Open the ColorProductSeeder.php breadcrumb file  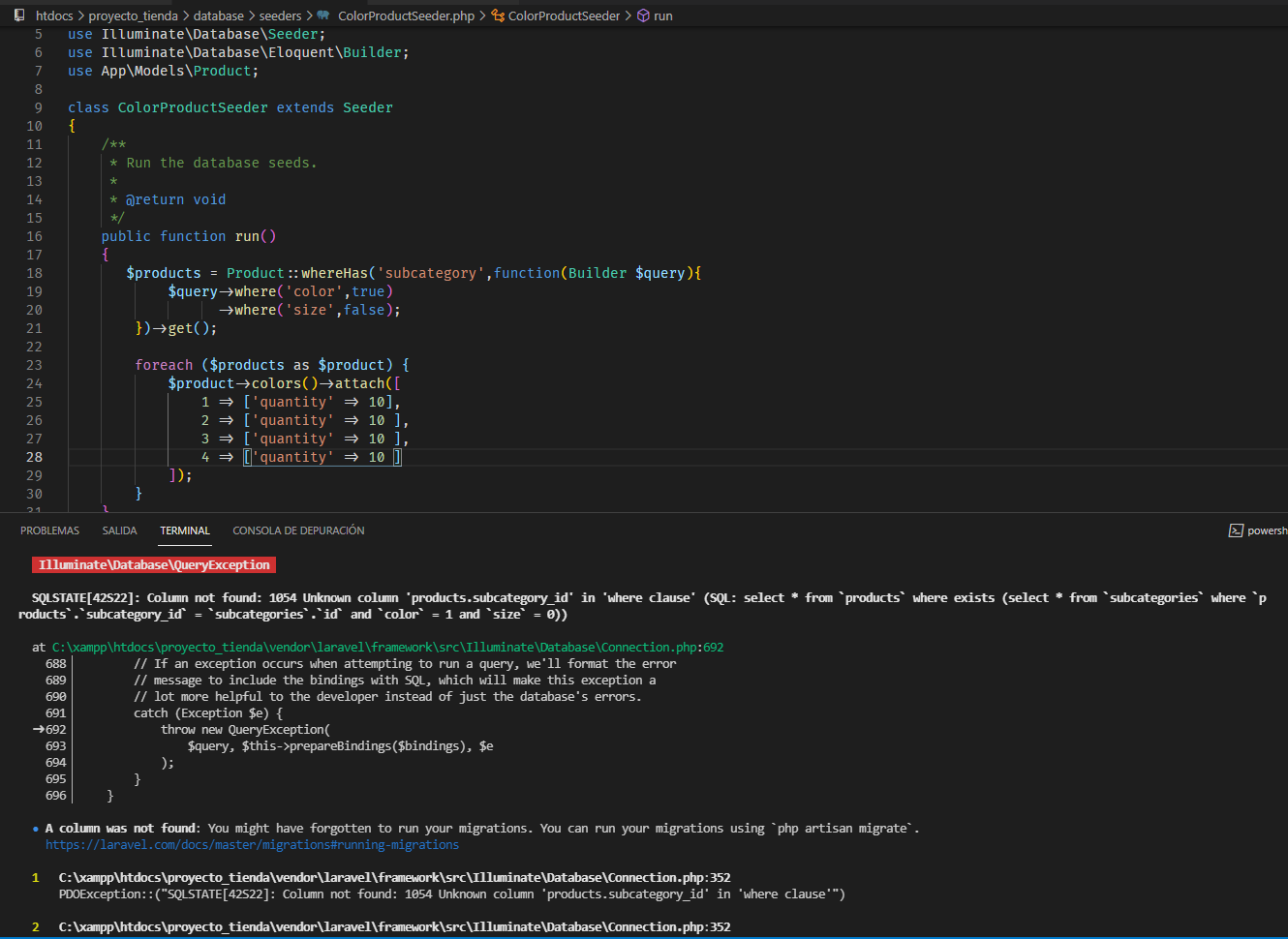pyautogui.click(x=407, y=15)
